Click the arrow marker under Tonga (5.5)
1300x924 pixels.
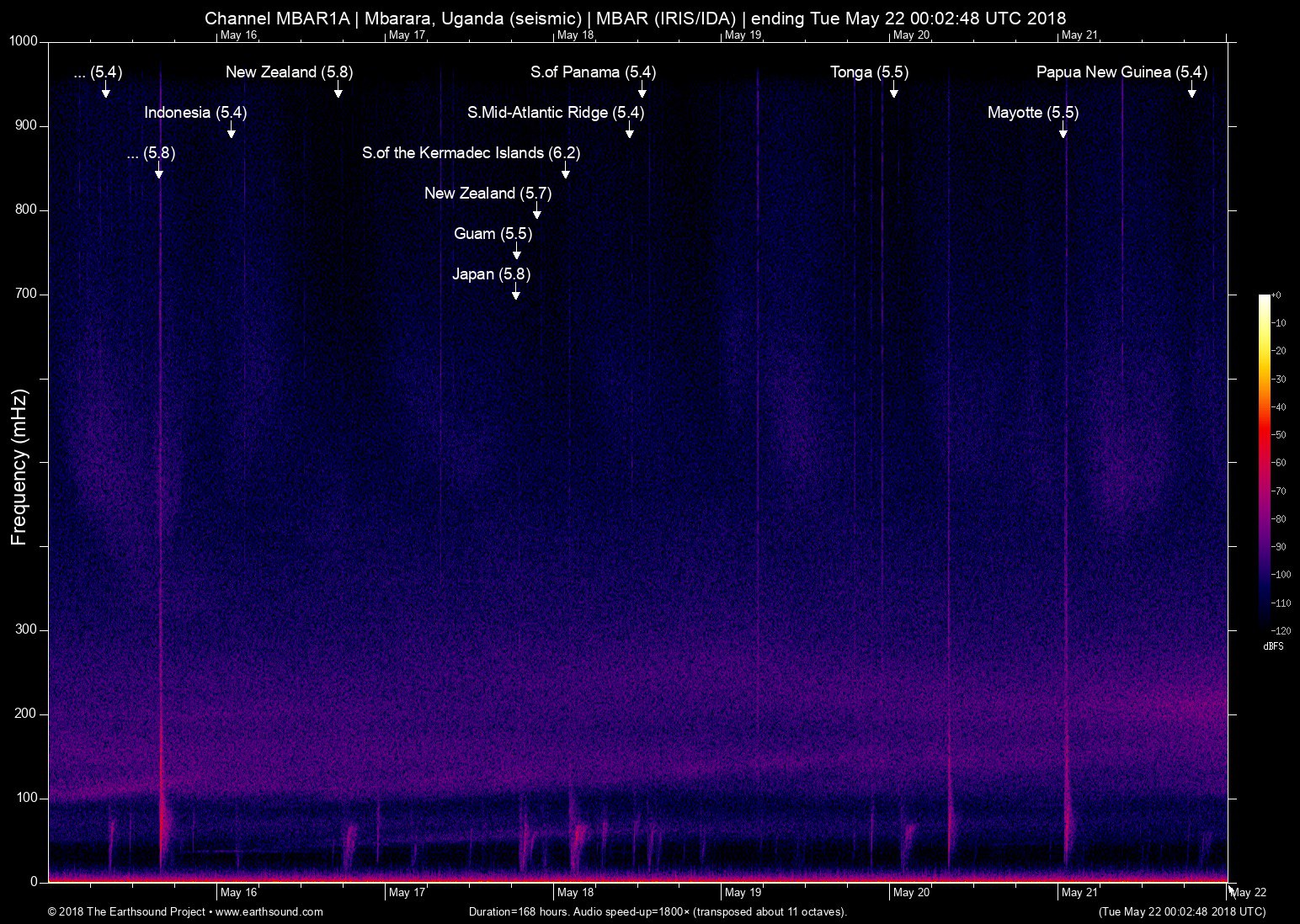click(x=893, y=91)
